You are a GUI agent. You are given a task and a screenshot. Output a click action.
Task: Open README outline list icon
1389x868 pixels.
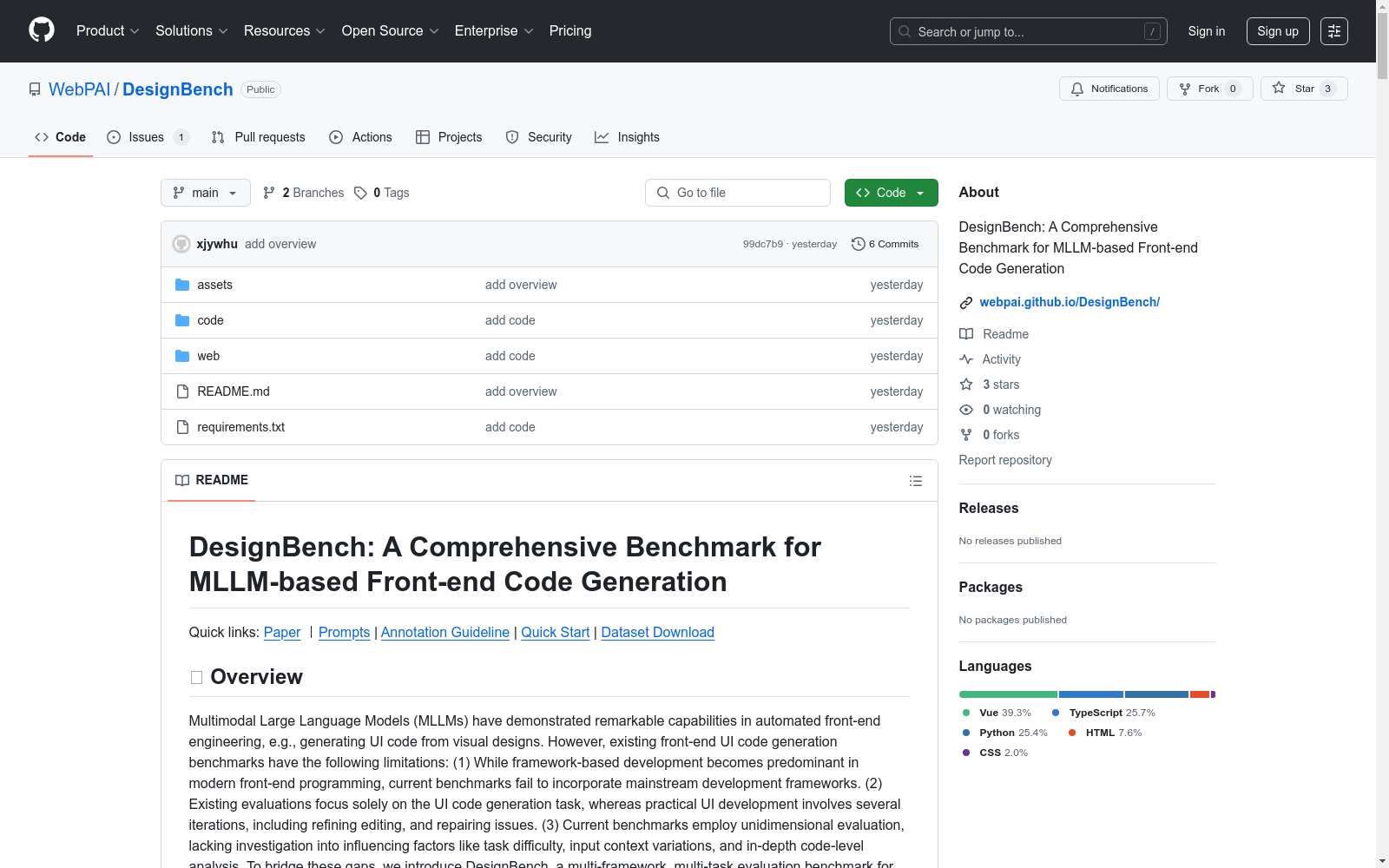(916, 481)
